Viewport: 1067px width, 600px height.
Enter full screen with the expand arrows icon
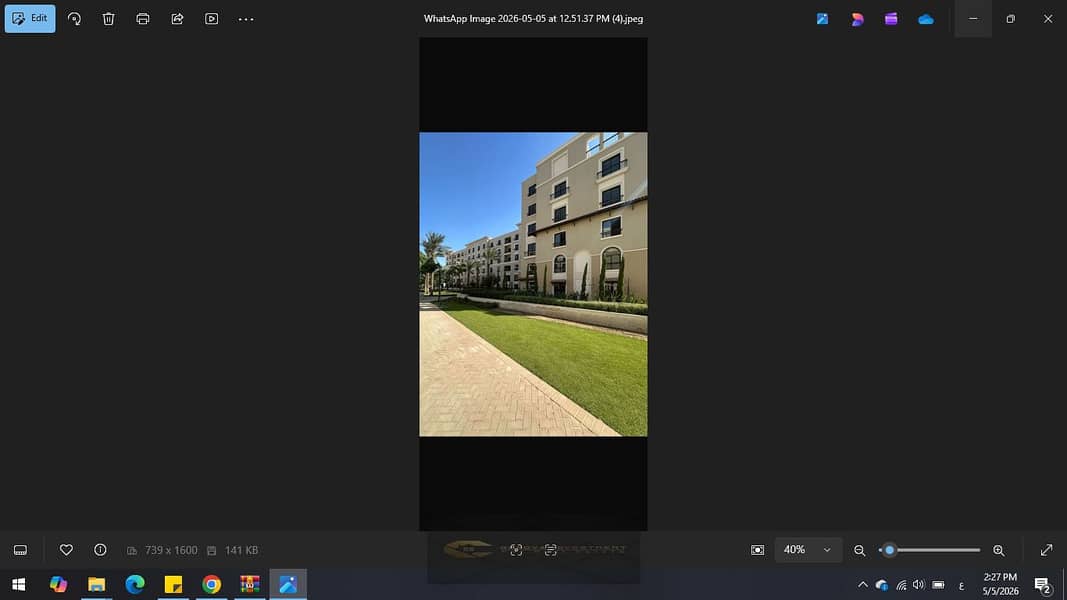tap(1047, 550)
